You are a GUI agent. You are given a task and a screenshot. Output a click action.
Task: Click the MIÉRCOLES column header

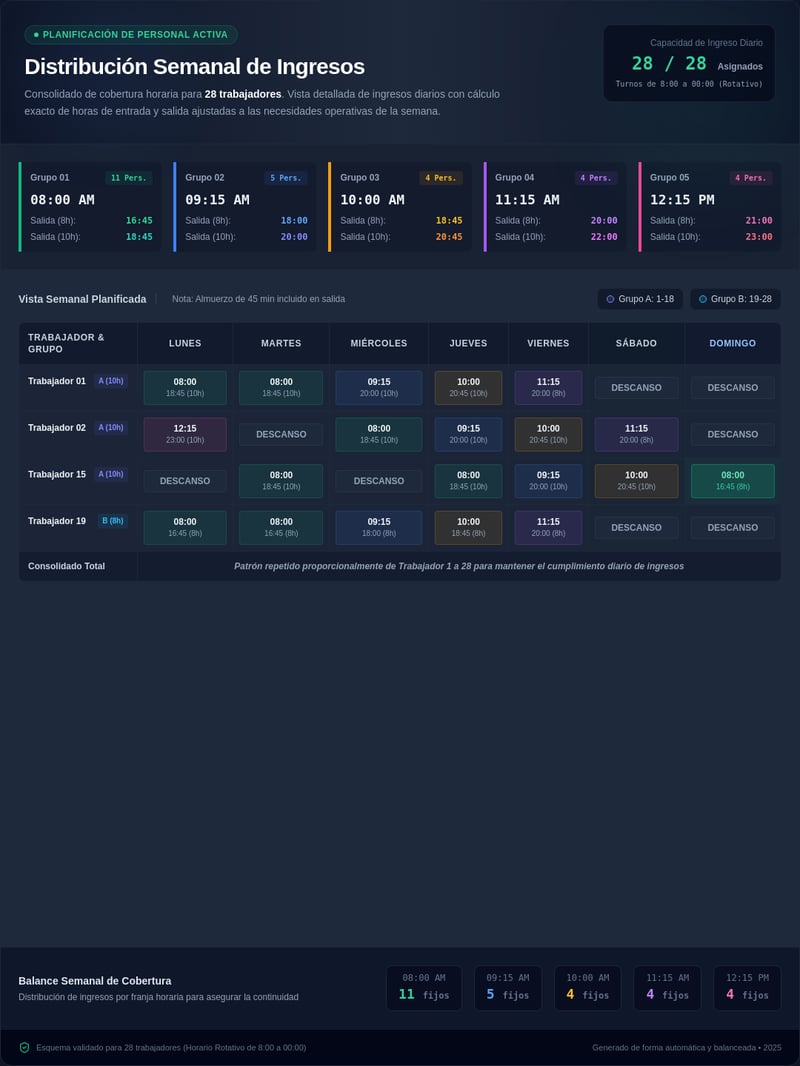(379, 343)
